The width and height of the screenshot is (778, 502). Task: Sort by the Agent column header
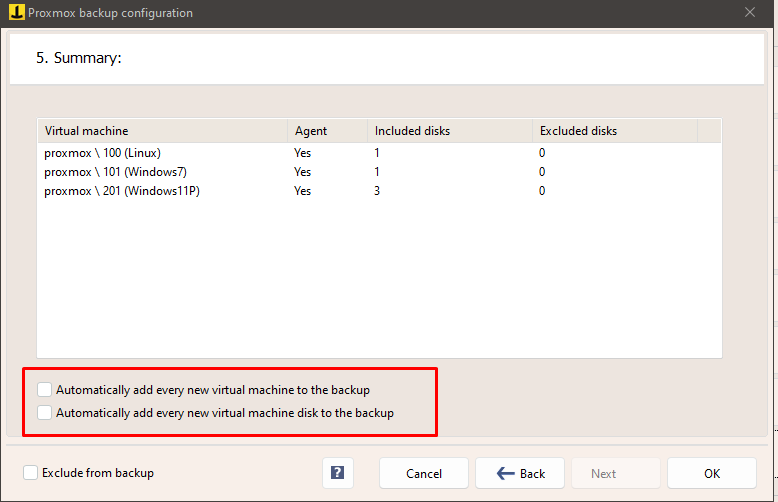[326, 131]
